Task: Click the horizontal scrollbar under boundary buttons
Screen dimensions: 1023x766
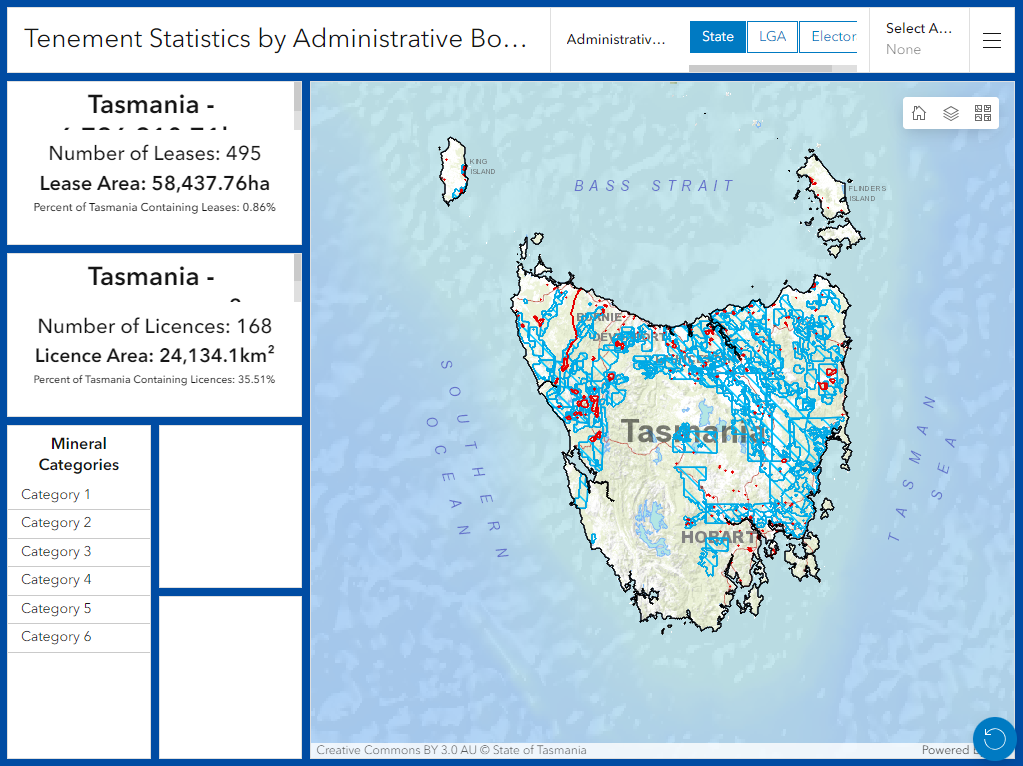Action: (x=760, y=69)
